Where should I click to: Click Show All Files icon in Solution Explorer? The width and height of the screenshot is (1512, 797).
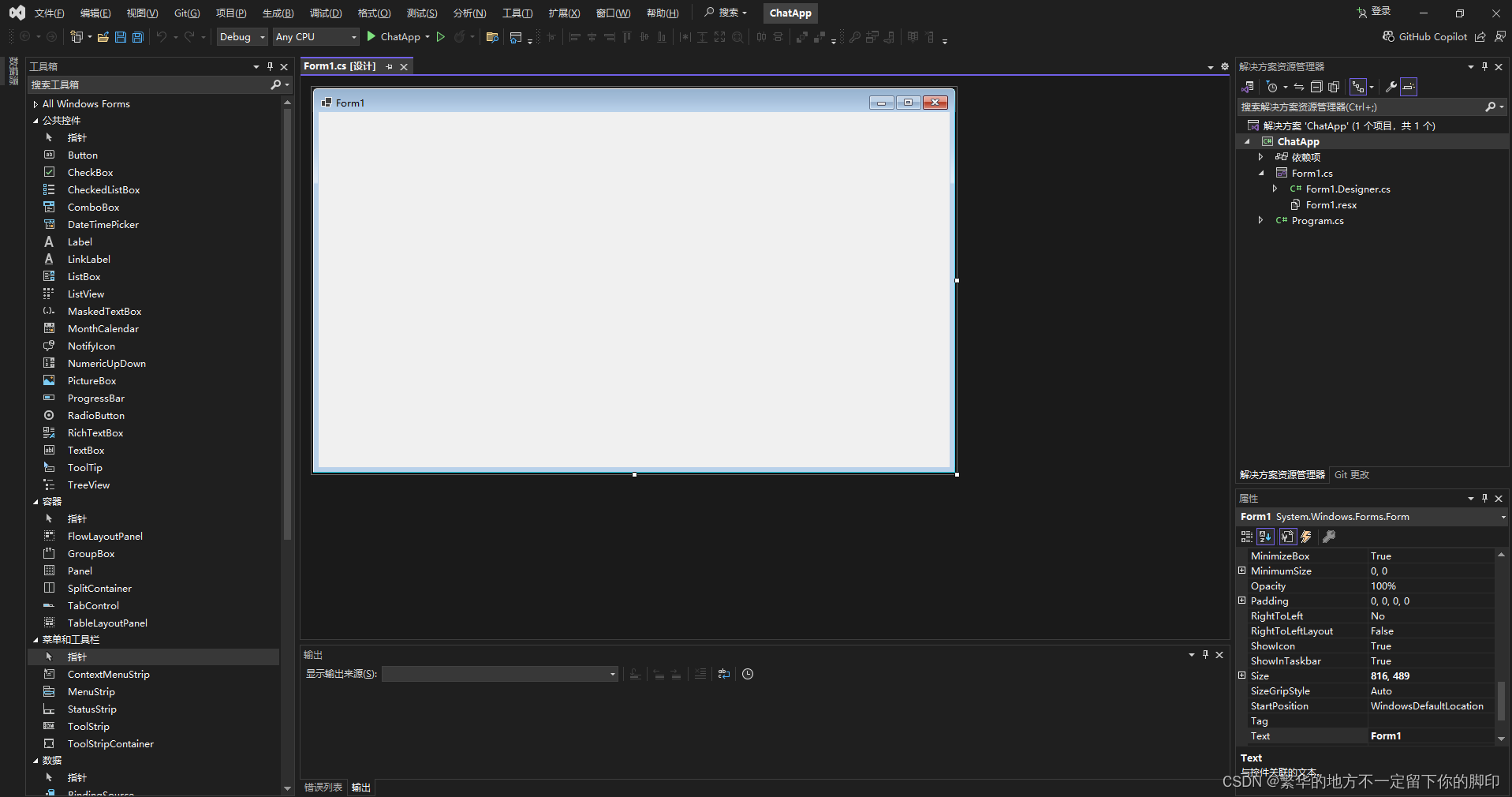[x=1334, y=87]
